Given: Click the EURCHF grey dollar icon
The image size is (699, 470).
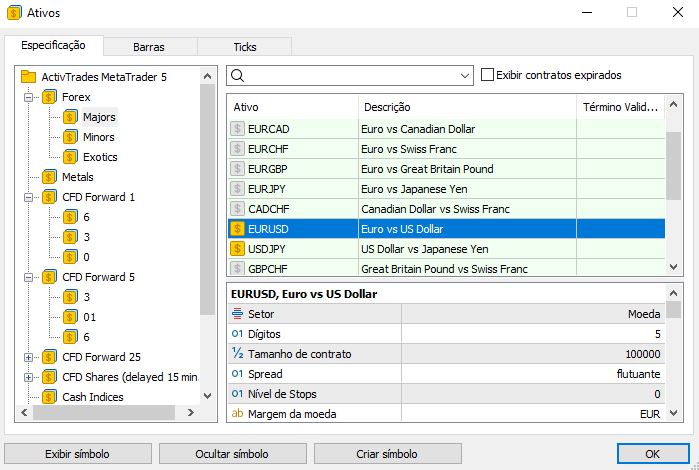Looking at the screenshot, I should point(237,149).
